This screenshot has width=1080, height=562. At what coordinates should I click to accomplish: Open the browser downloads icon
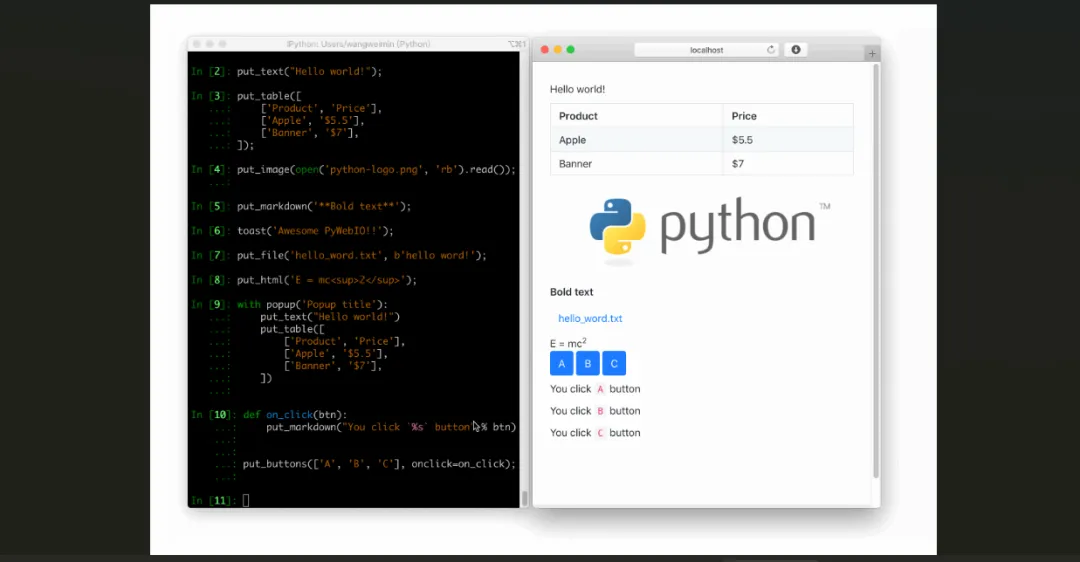796,50
